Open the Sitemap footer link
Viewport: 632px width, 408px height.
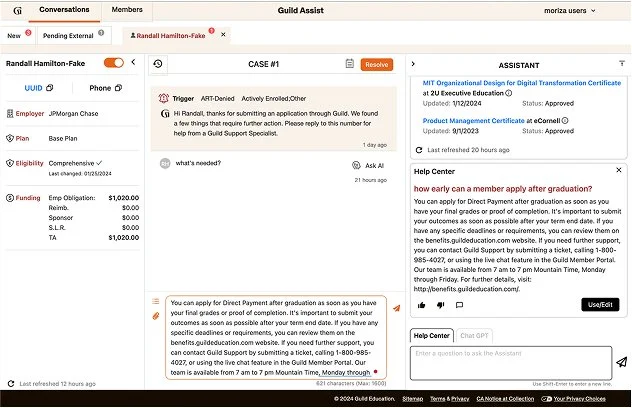(413, 399)
